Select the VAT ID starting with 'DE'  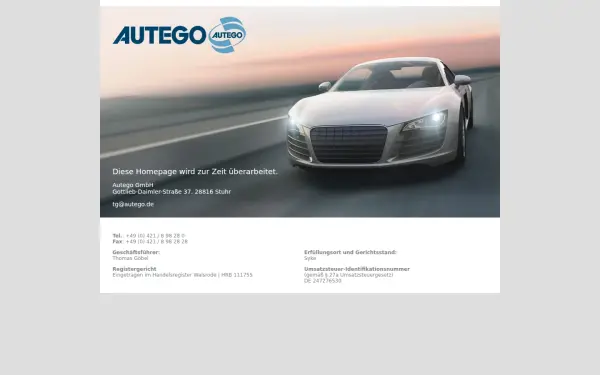pyautogui.click(x=323, y=281)
